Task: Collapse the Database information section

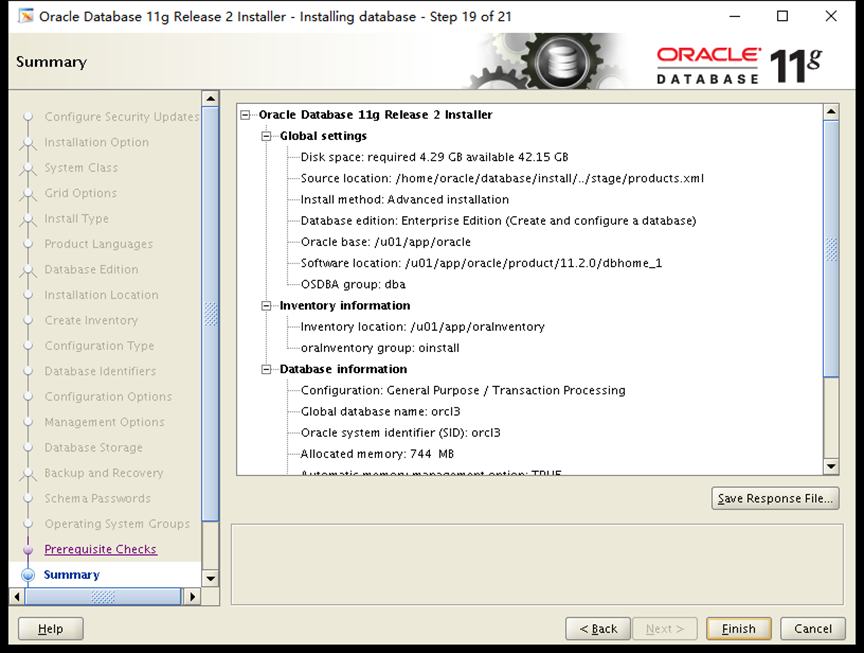Action: pyautogui.click(x=266, y=369)
